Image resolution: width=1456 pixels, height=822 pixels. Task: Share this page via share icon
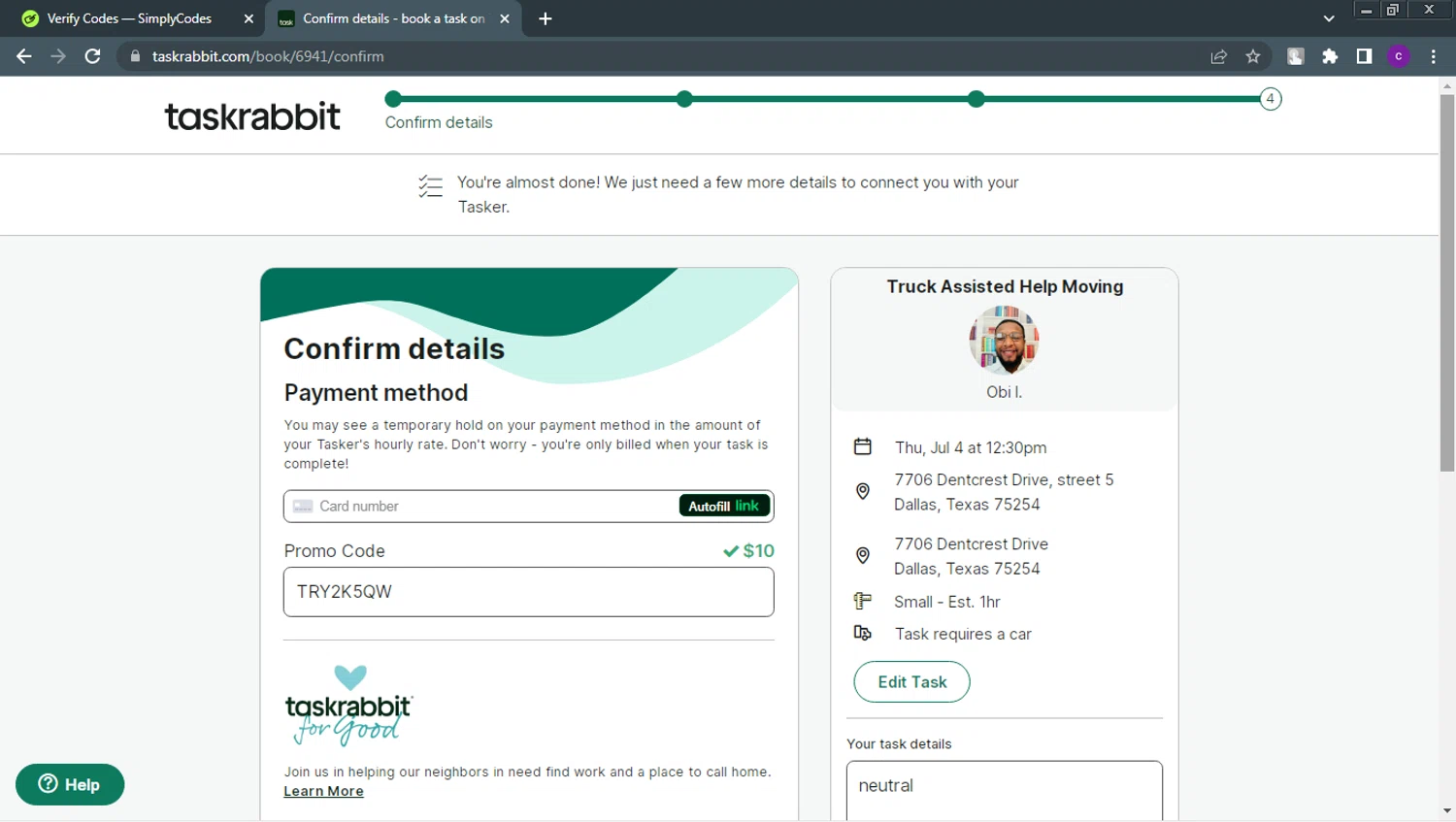point(1219,56)
